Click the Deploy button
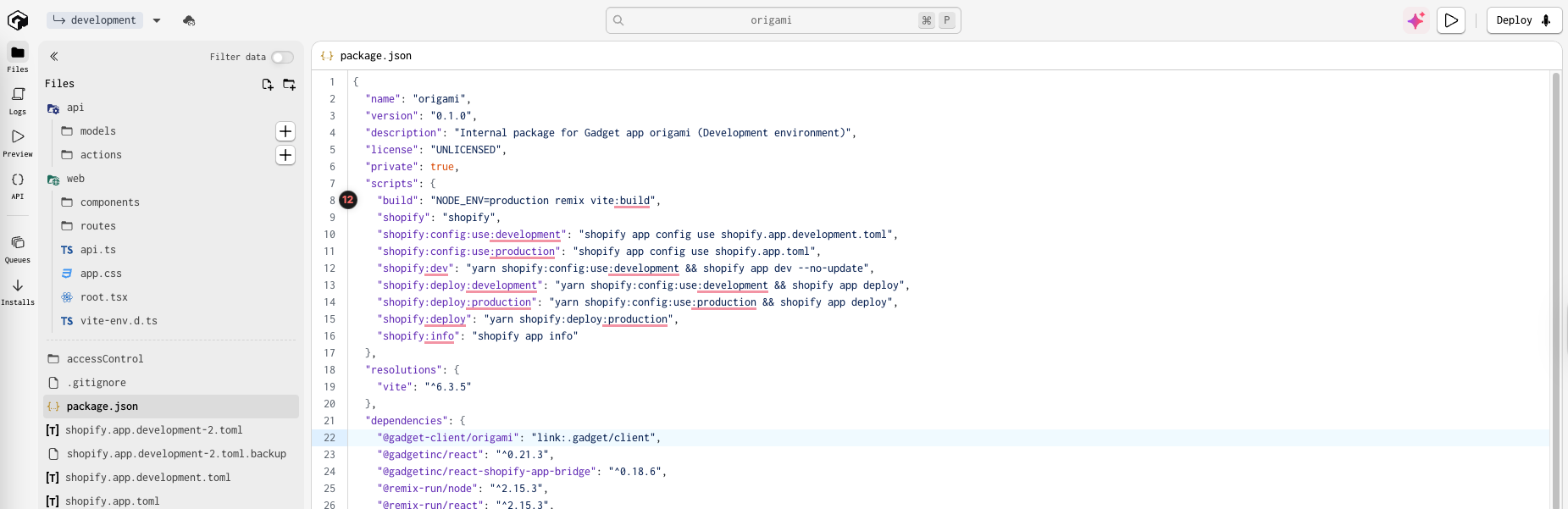This screenshot has width=1568, height=509. click(1524, 20)
